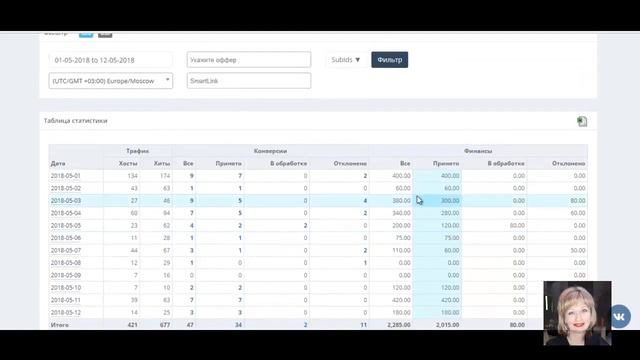Click the 110.00 finance cell
Viewport: 640px width, 360px height.
pyautogui.click(x=401, y=250)
